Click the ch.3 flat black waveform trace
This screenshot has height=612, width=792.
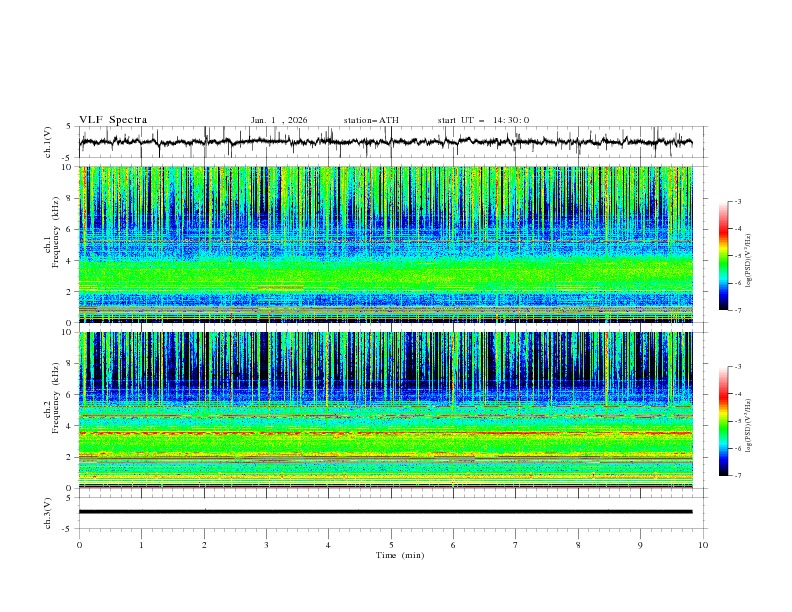[x=385, y=512]
